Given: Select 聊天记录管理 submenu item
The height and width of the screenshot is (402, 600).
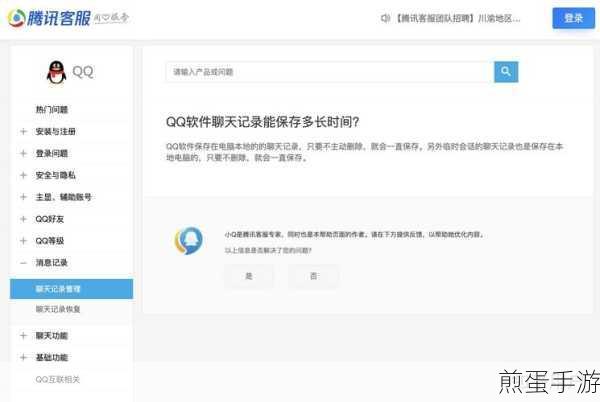Looking at the screenshot, I should (72, 289).
